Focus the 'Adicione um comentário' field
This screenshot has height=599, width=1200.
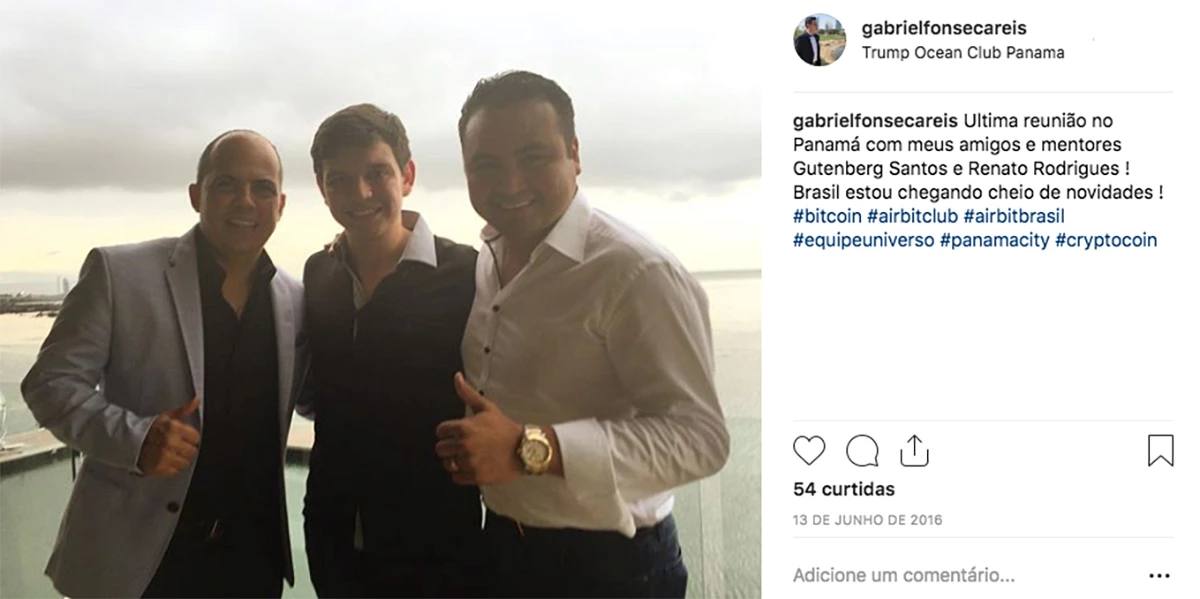click(960, 575)
